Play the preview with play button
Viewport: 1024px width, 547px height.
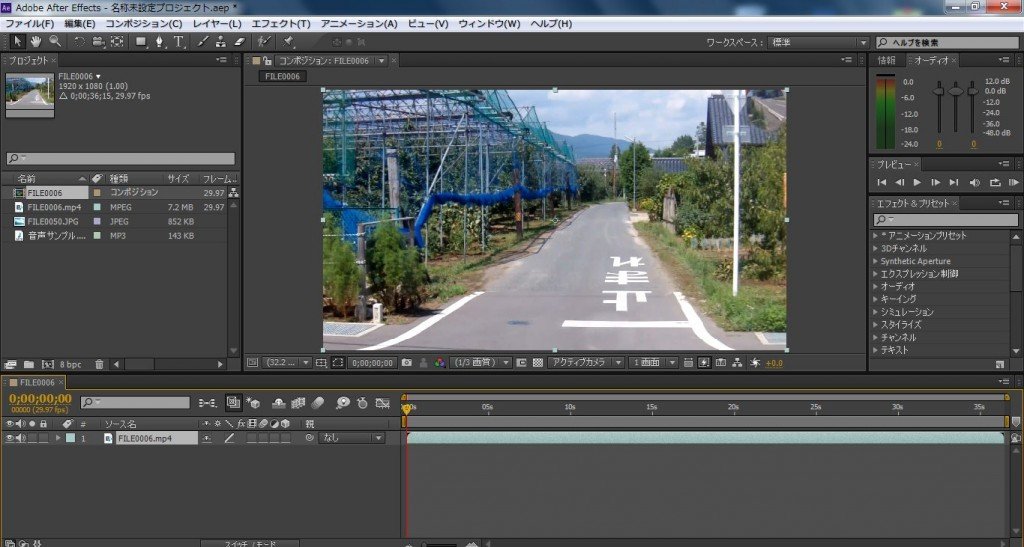917,183
